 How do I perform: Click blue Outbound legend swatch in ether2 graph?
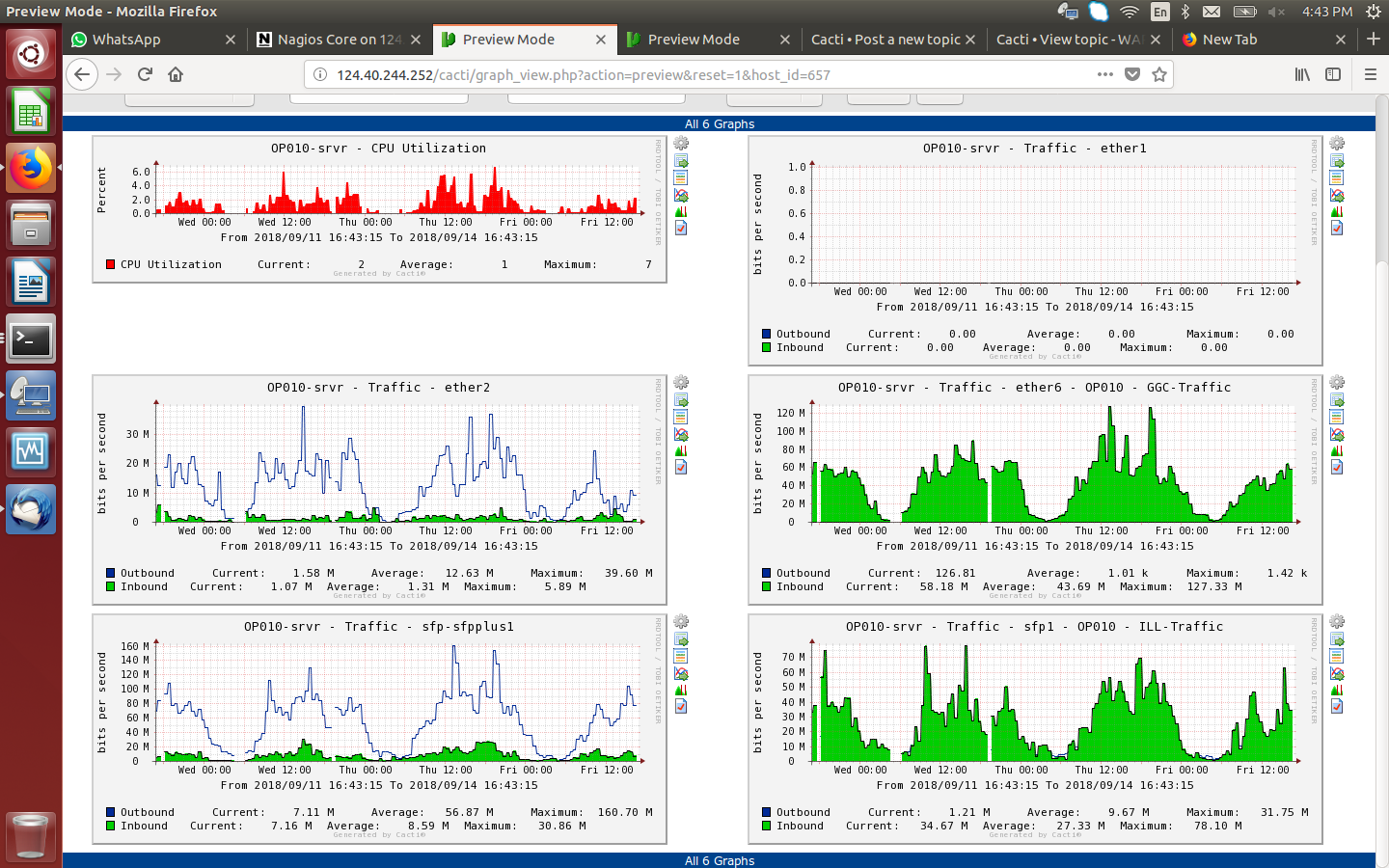(x=111, y=573)
